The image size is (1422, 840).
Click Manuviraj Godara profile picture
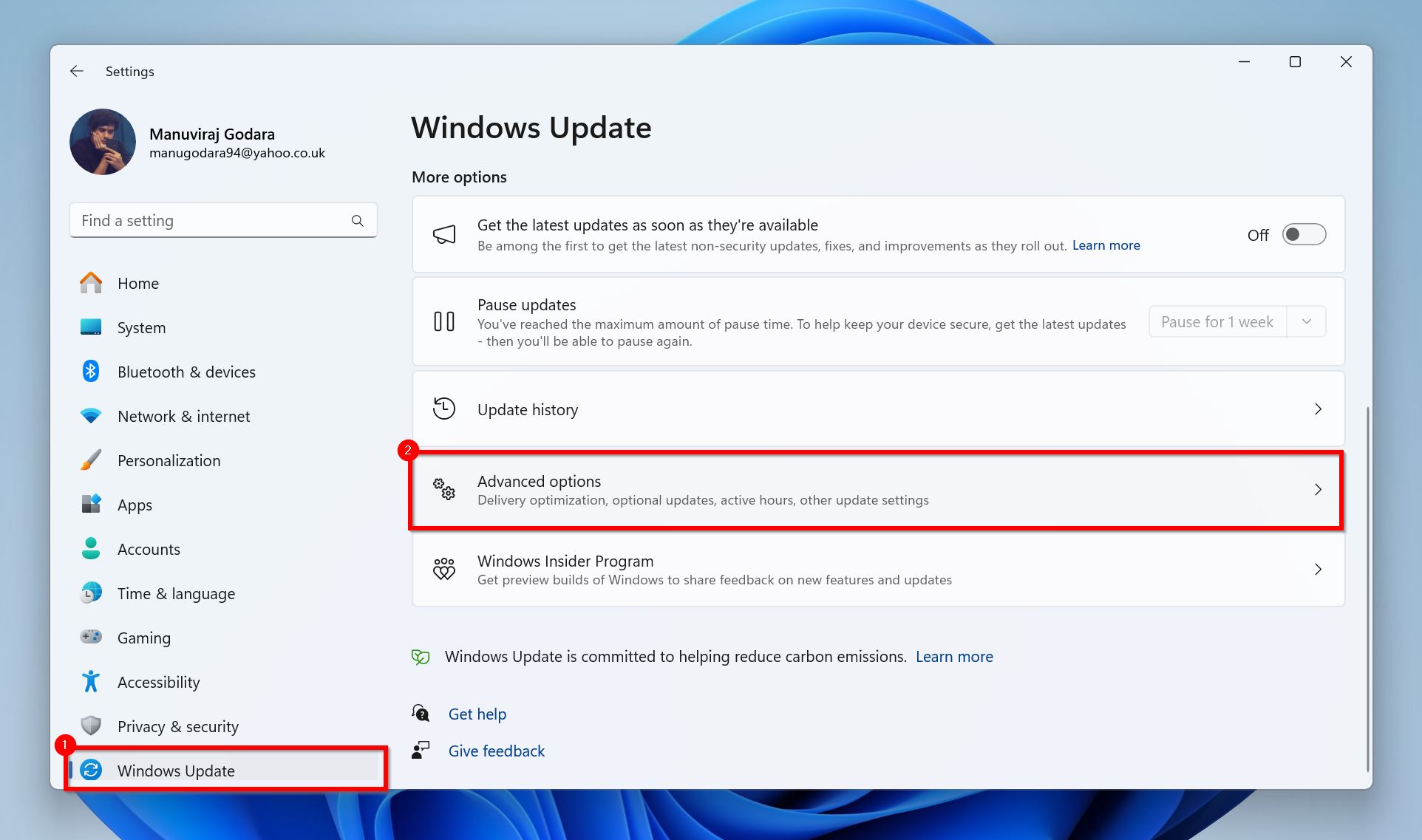[103, 142]
